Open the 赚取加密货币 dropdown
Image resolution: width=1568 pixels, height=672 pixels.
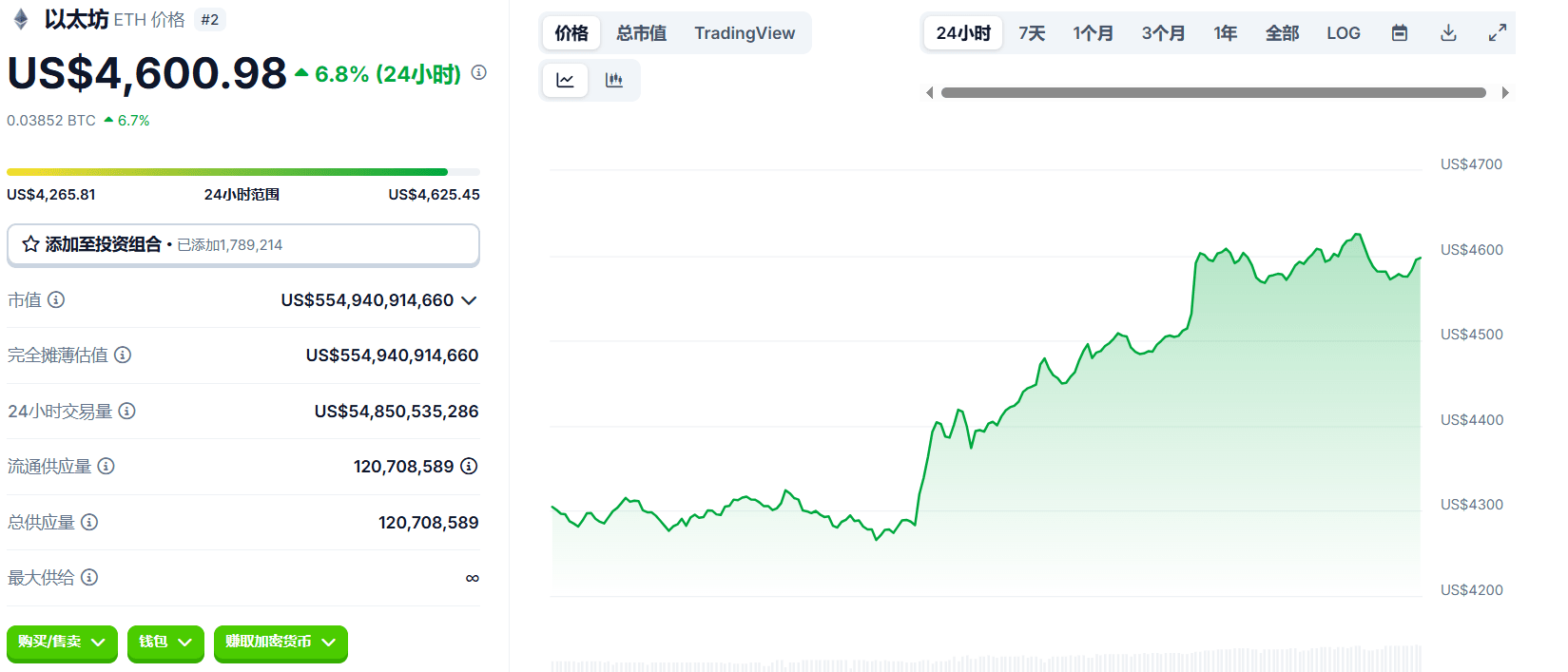point(281,643)
